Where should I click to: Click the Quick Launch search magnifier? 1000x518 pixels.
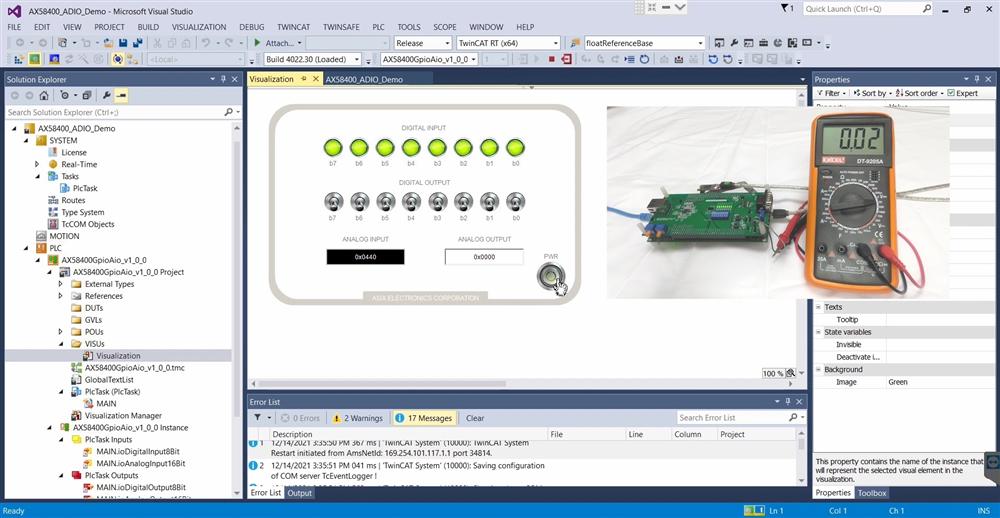click(x=927, y=9)
